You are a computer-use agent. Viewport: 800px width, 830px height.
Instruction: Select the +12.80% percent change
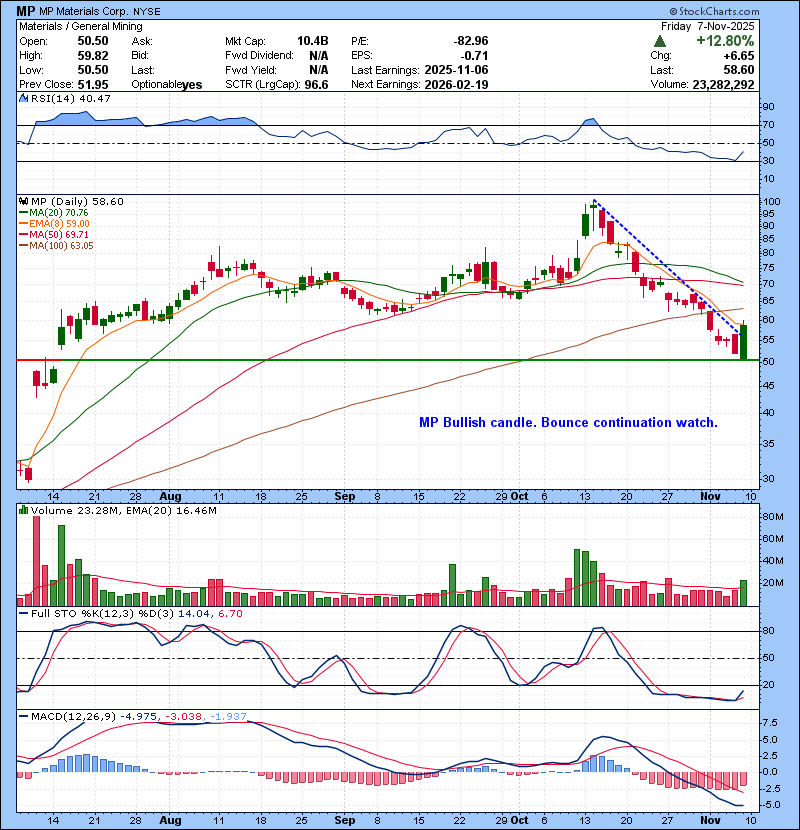pyautogui.click(x=725, y=41)
